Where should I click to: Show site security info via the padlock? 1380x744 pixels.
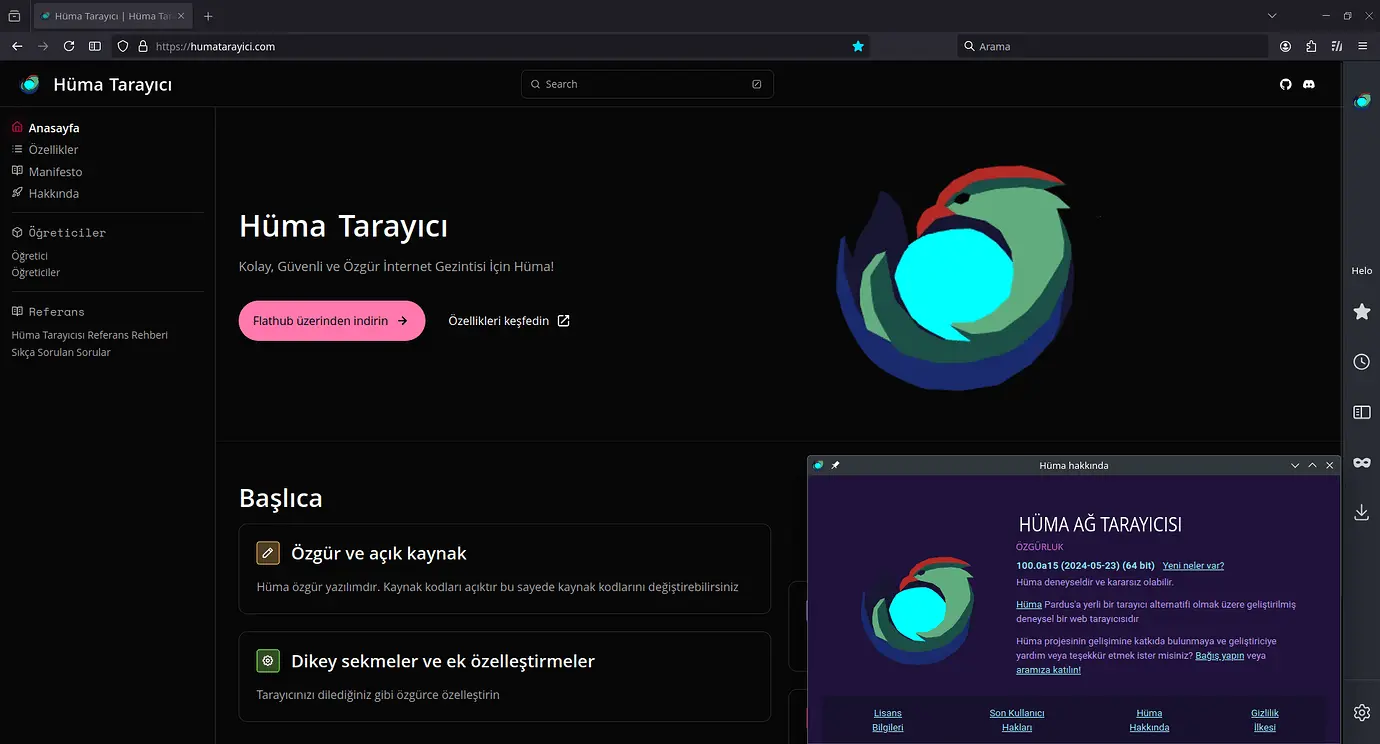(x=143, y=46)
